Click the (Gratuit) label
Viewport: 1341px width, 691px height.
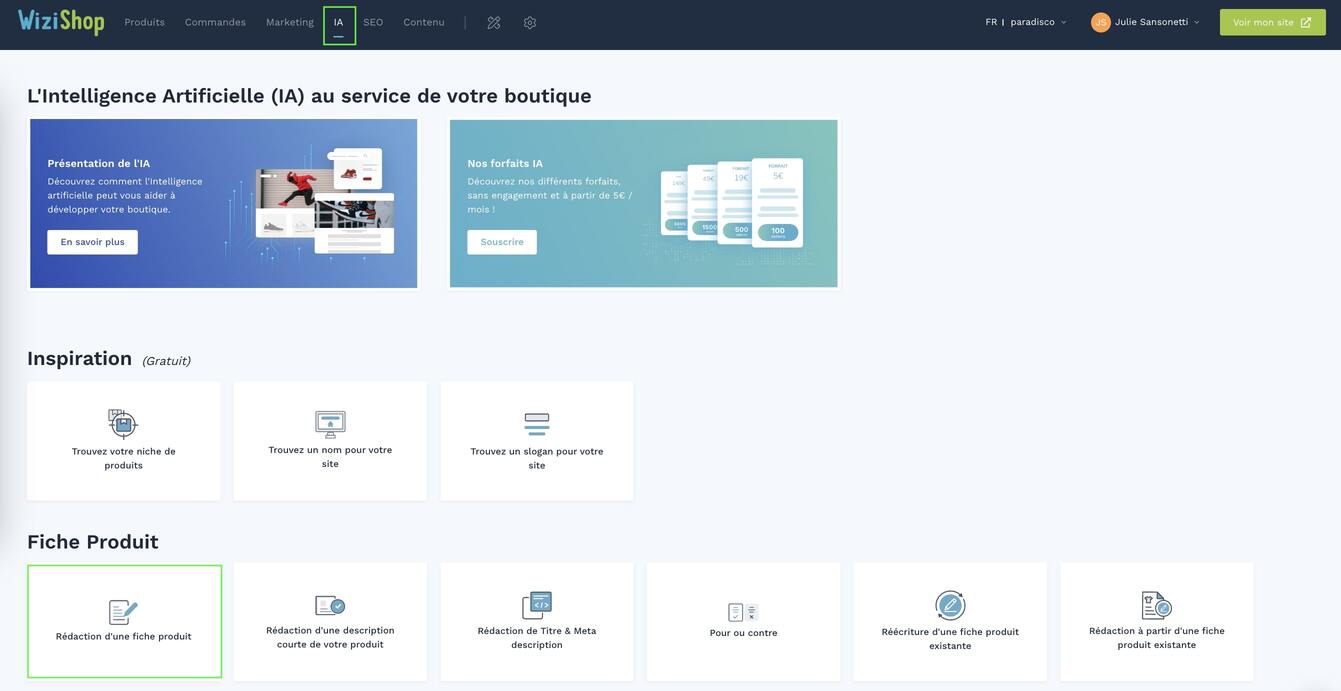point(166,361)
